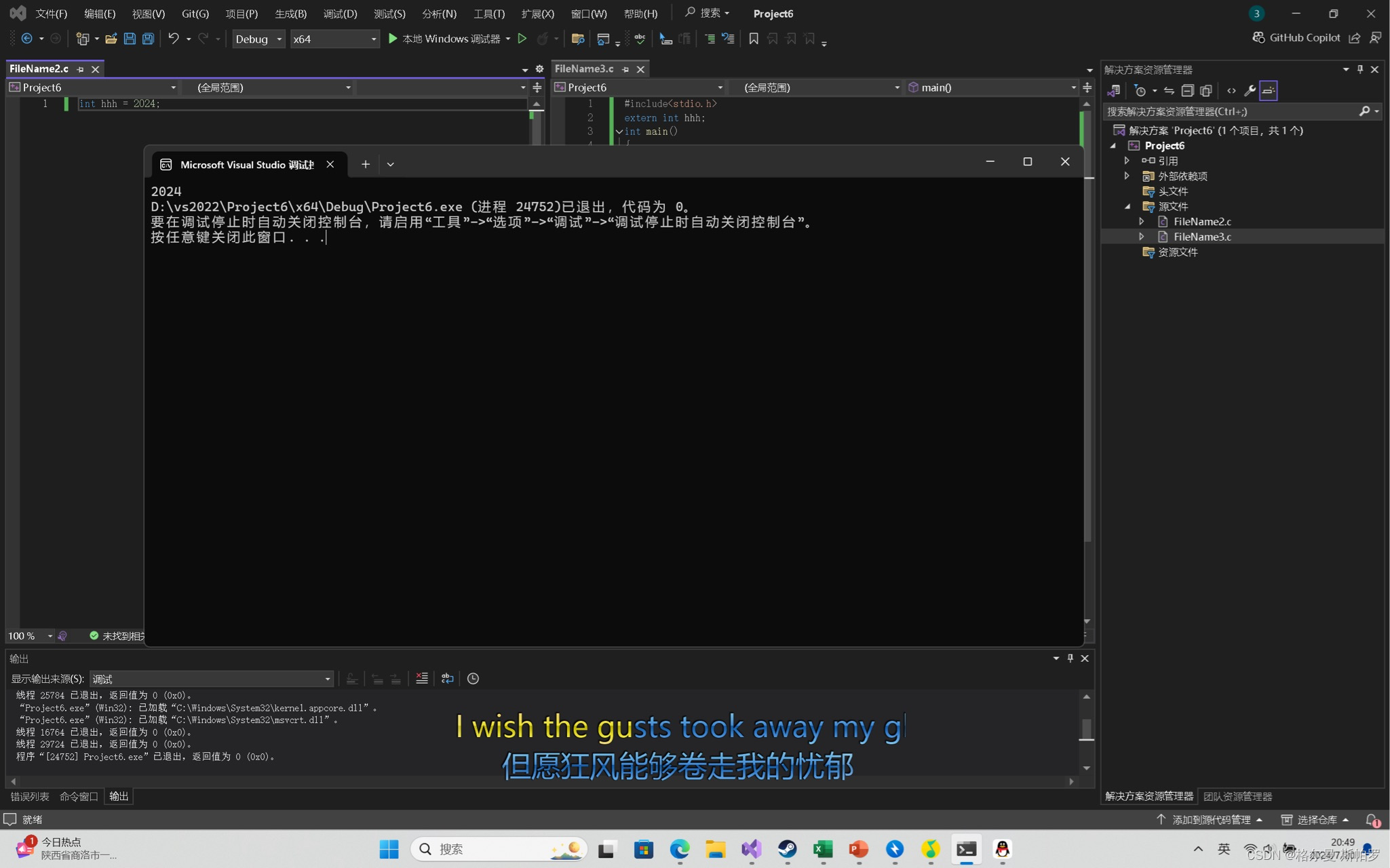Click the open file folder icon

pos(111,39)
